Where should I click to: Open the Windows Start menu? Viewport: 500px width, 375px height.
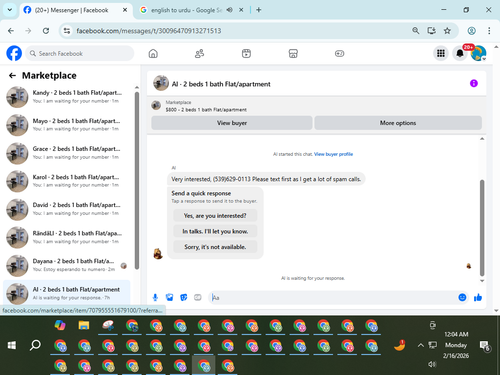coord(12,345)
